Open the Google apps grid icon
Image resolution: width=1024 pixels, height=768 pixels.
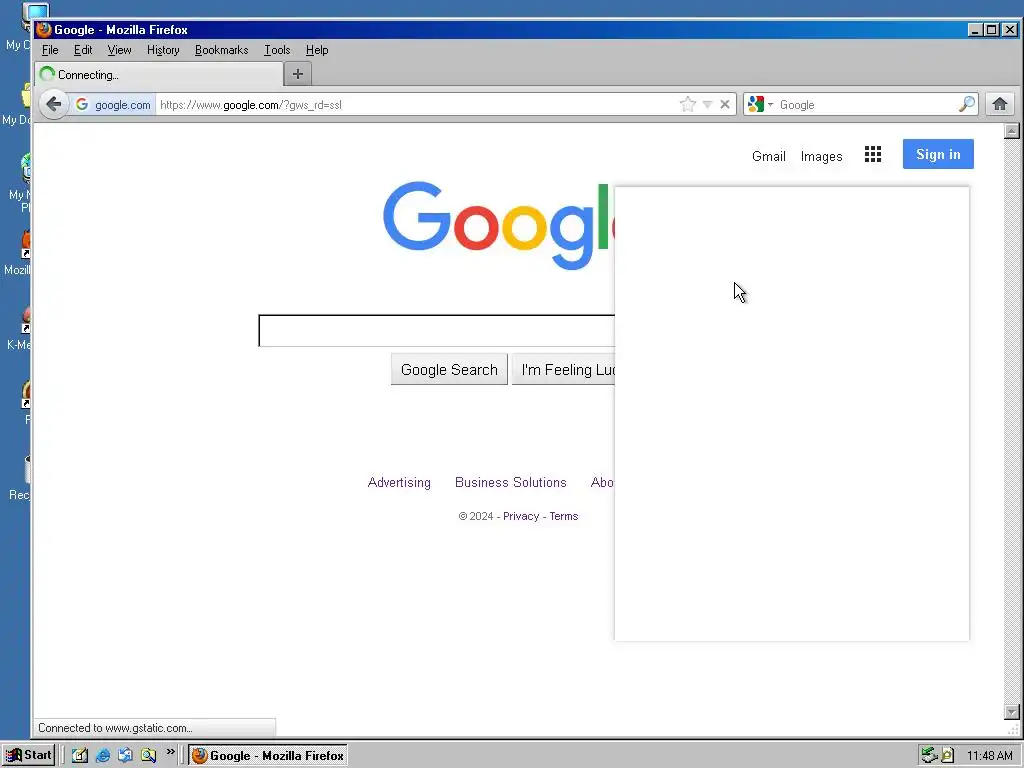point(872,154)
